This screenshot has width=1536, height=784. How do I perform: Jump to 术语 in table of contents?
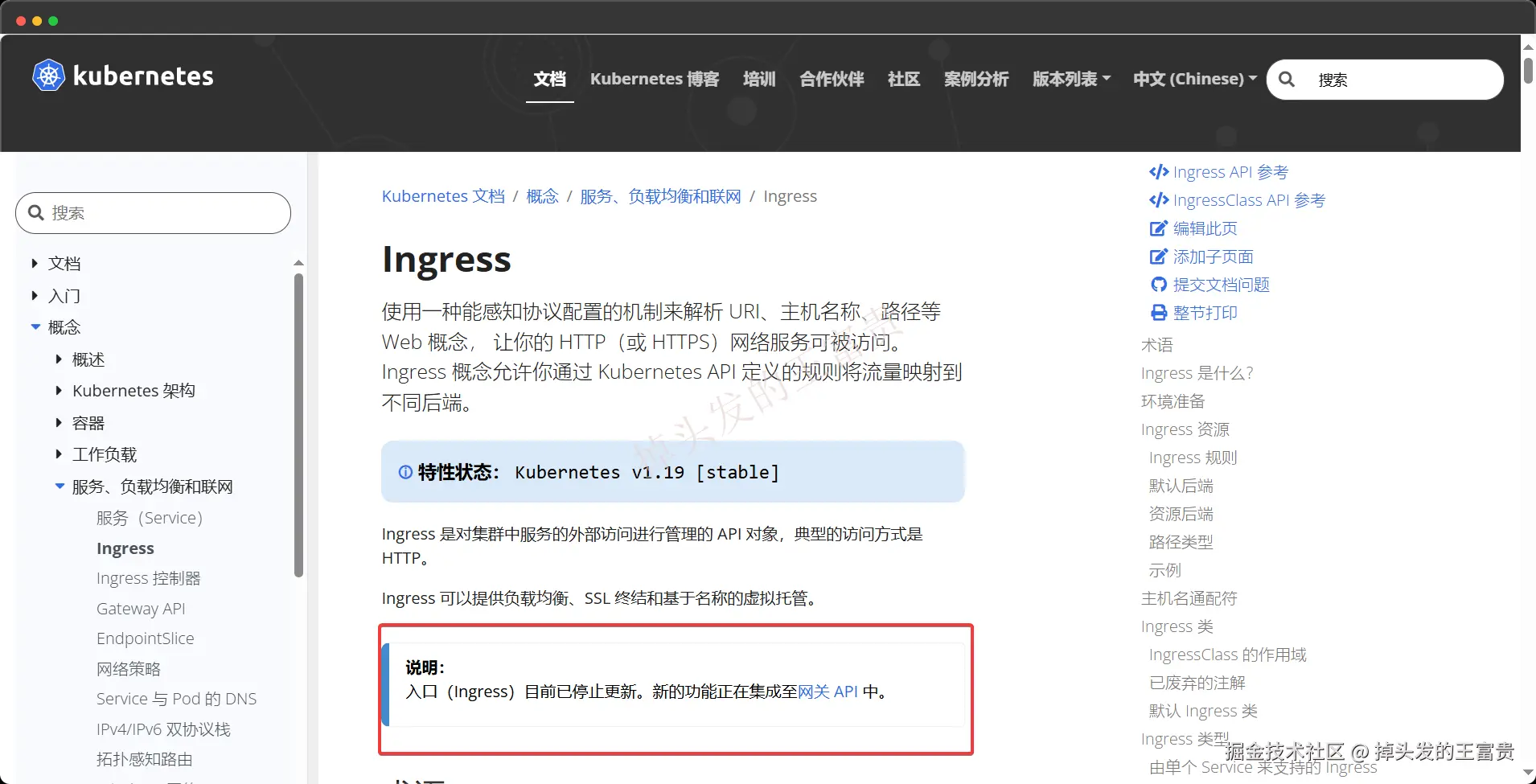(1157, 345)
